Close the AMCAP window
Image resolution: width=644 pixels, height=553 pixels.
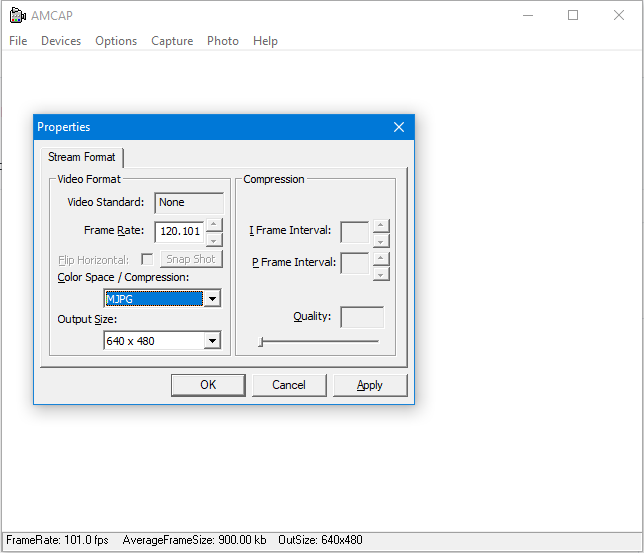click(x=619, y=16)
